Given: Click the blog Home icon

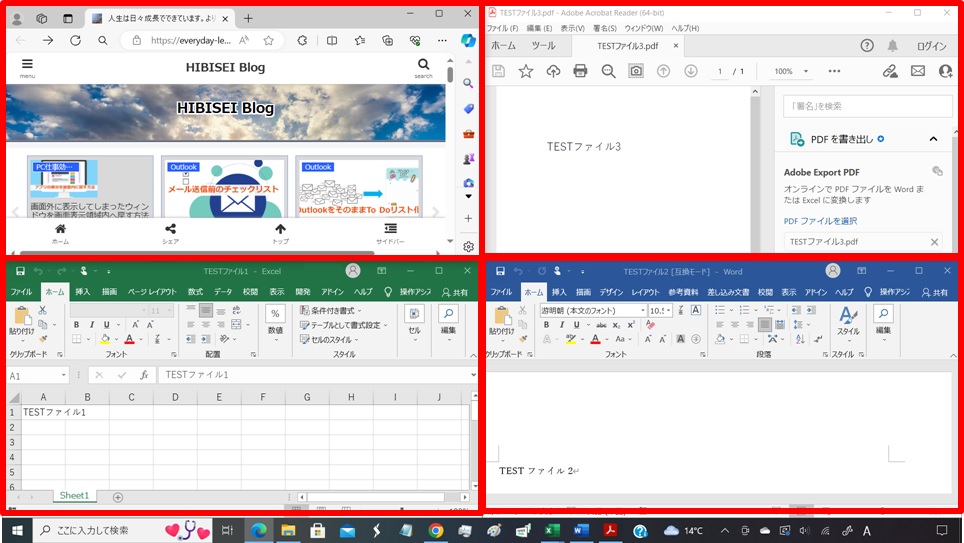Looking at the screenshot, I should pyautogui.click(x=60, y=229).
